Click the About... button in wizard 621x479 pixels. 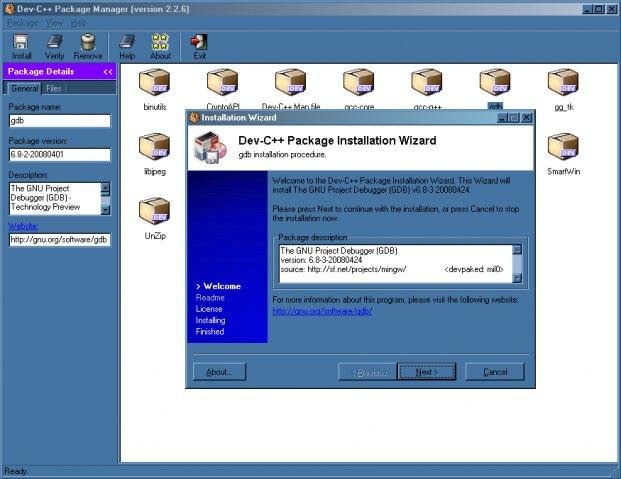tap(219, 372)
